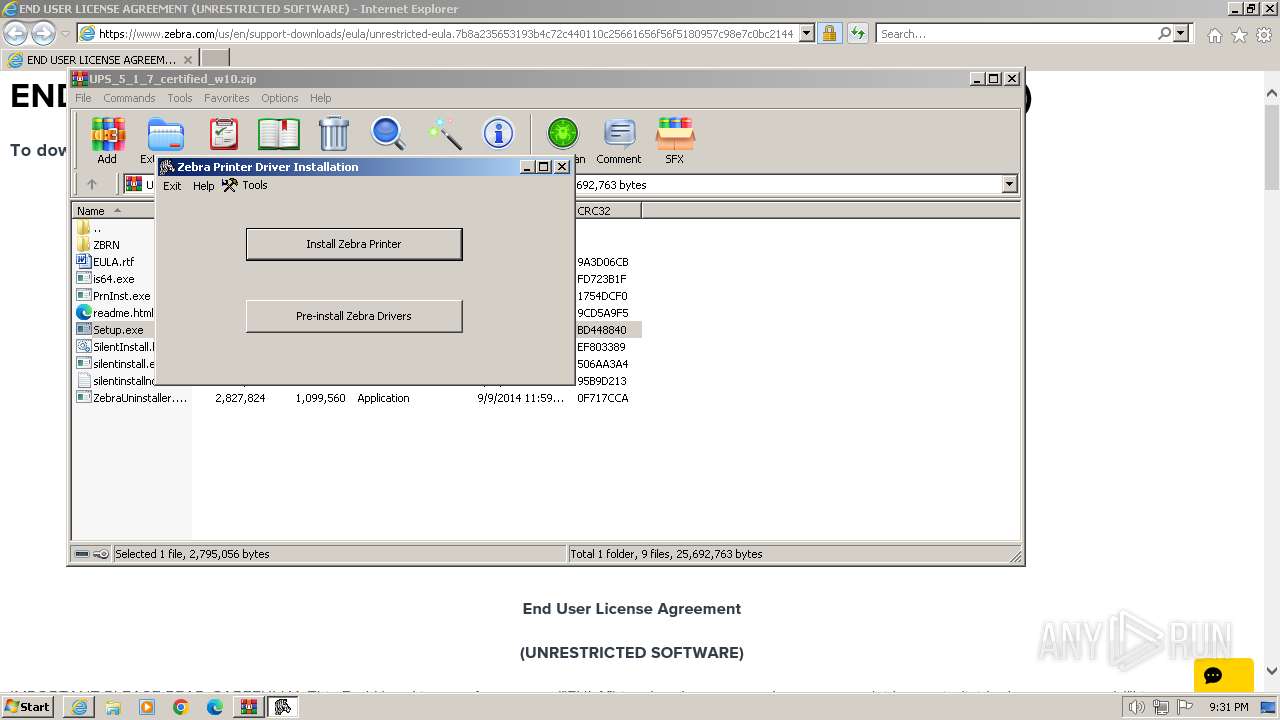Click the Test archive clipboard icon
This screenshot has width=1280, height=720.
click(x=224, y=134)
